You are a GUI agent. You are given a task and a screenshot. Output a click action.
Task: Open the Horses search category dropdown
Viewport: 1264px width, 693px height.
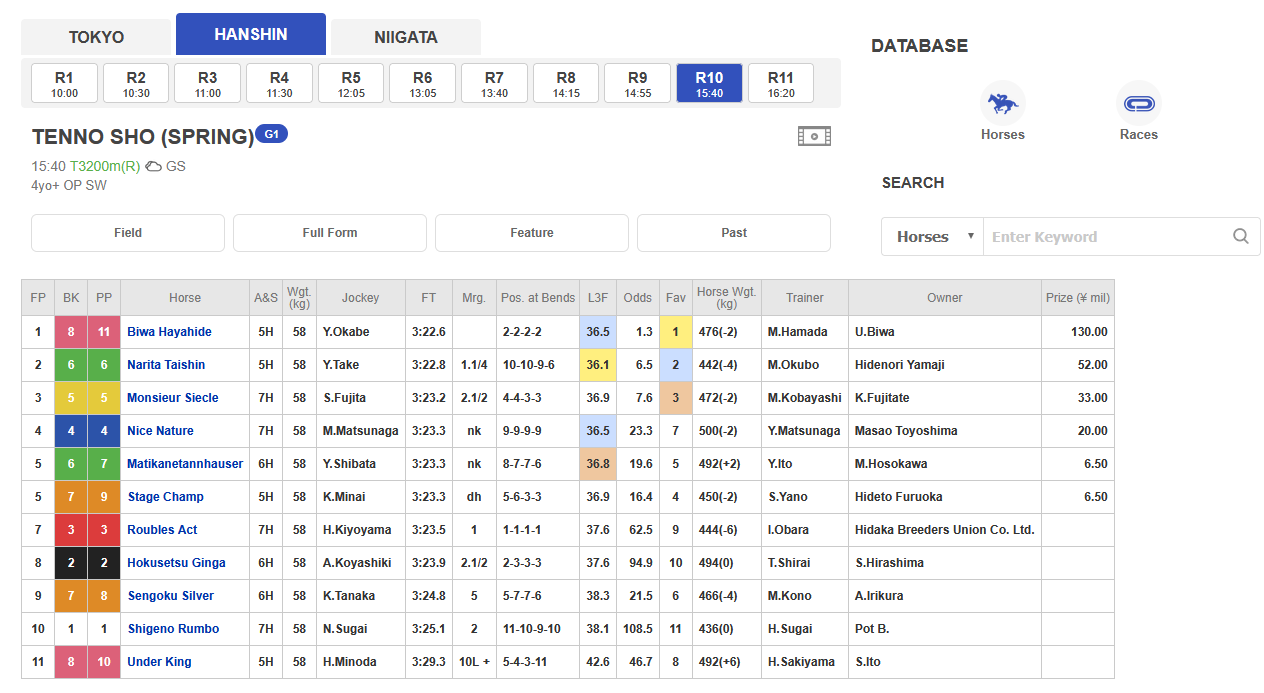tap(932, 237)
